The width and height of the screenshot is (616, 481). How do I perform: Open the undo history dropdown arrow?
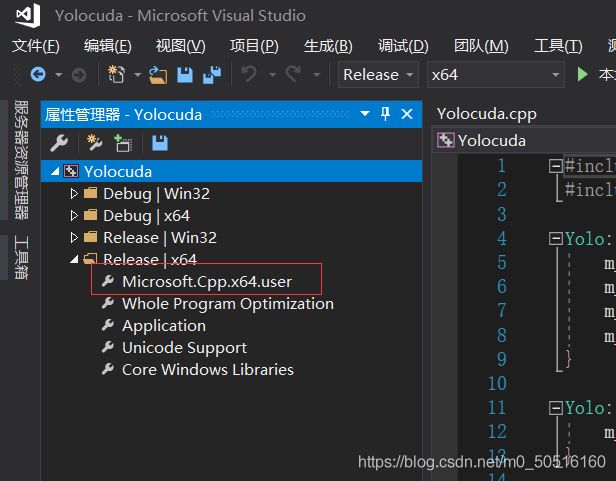[272, 75]
